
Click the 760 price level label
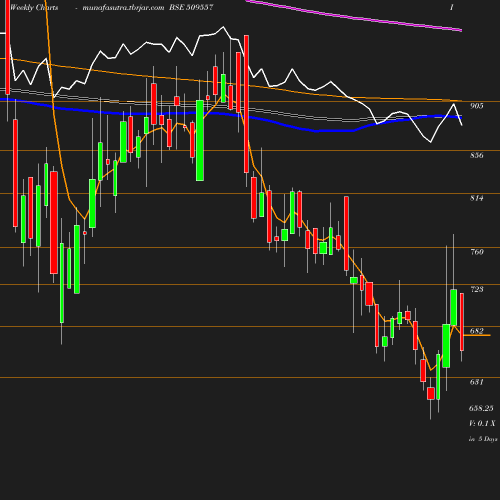coord(477,252)
